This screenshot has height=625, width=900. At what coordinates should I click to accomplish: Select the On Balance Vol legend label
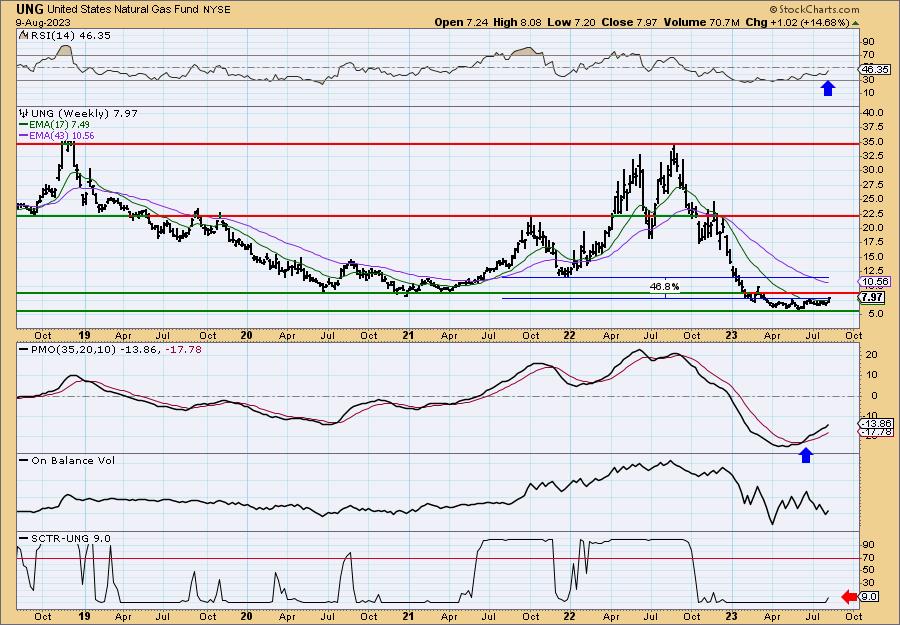[x=72, y=460]
